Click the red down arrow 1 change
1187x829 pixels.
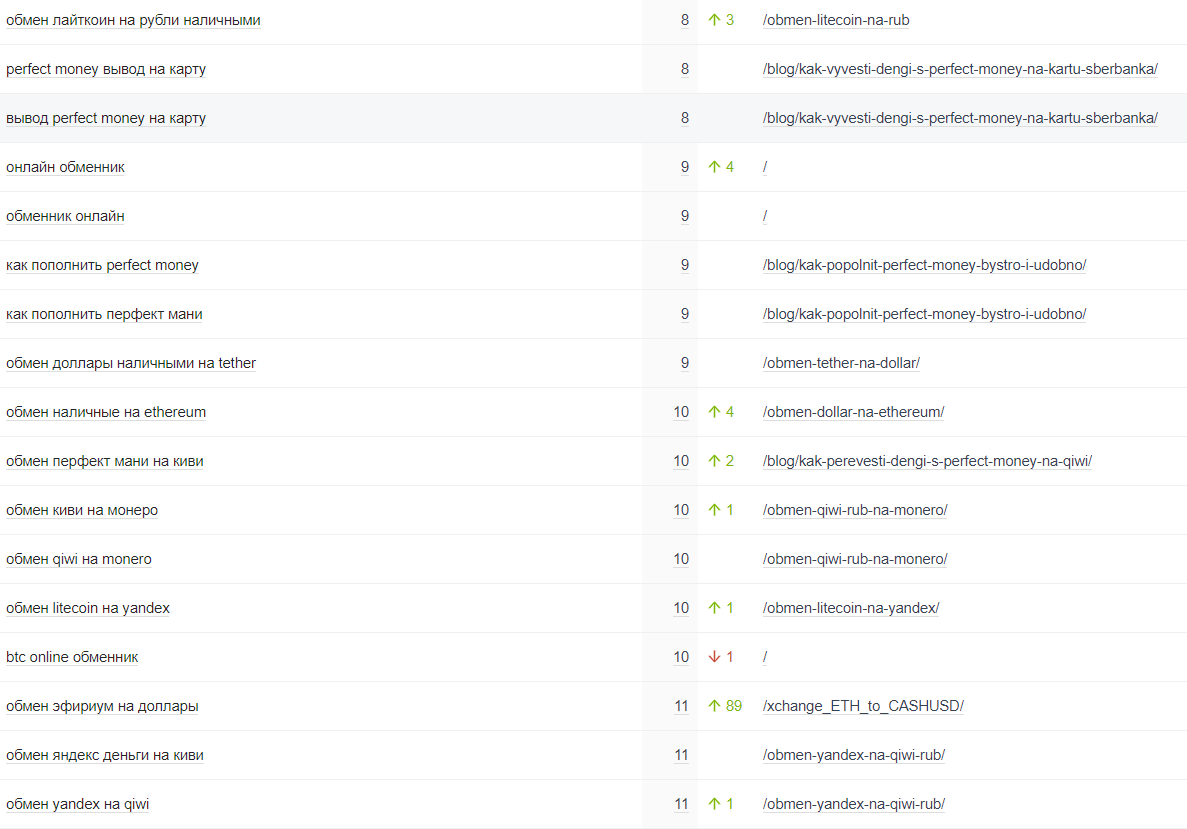721,657
